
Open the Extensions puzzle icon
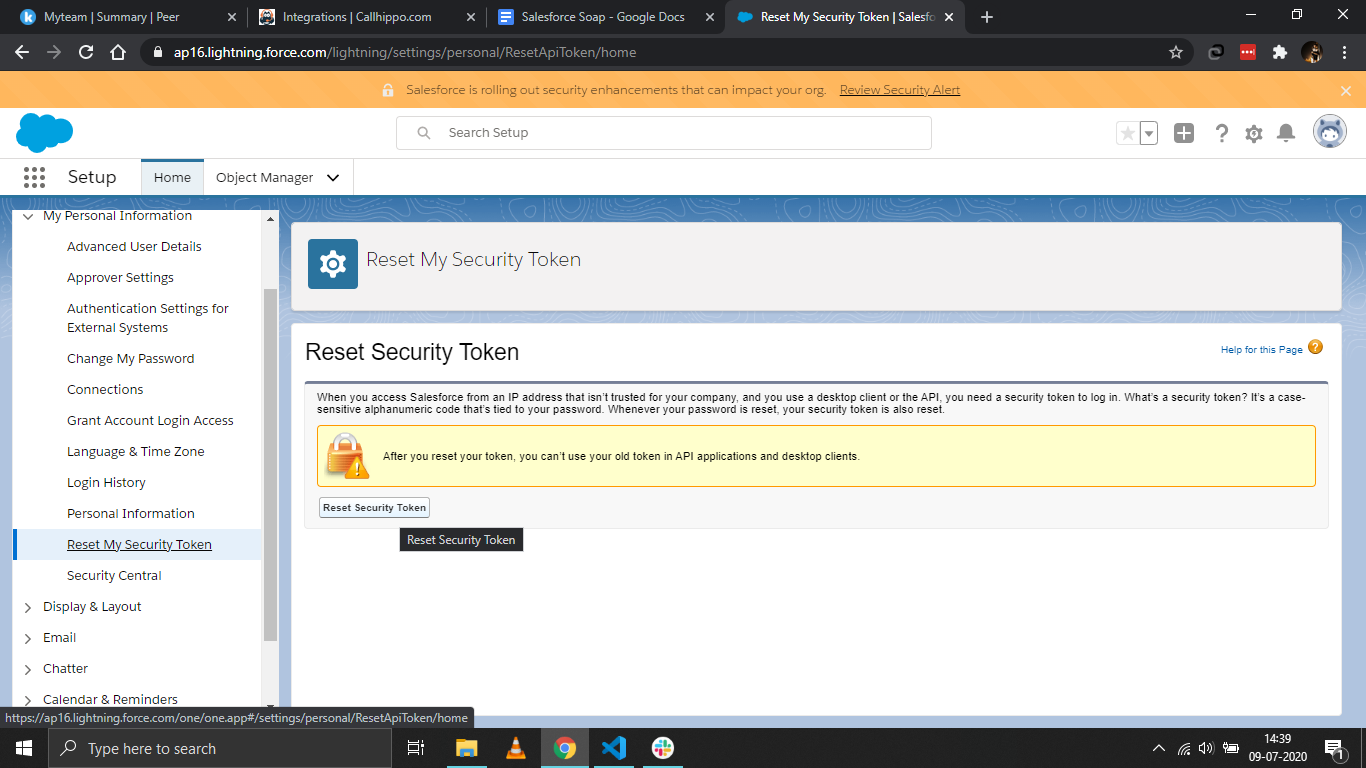click(x=1279, y=52)
